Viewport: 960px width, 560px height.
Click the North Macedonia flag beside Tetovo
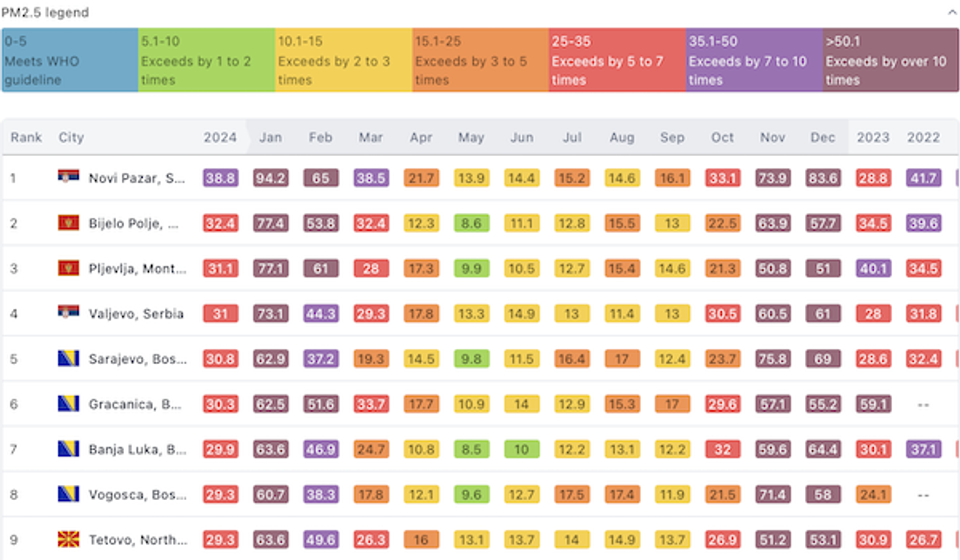pyautogui.click(x=68, y=539)
